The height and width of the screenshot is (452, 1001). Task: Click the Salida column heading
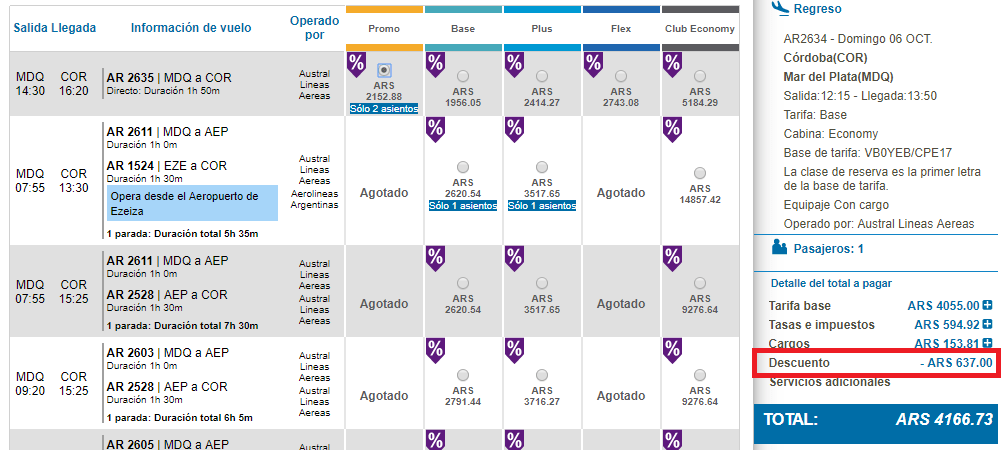tap(31, 28)
